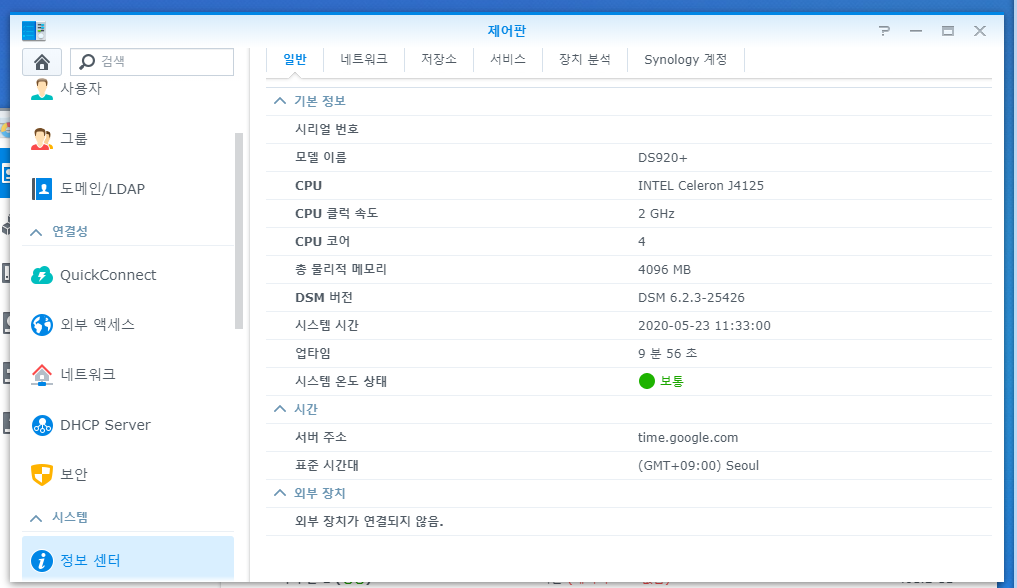
Task: Switch to the 네트워크 tab
Action: click(364, 60)
